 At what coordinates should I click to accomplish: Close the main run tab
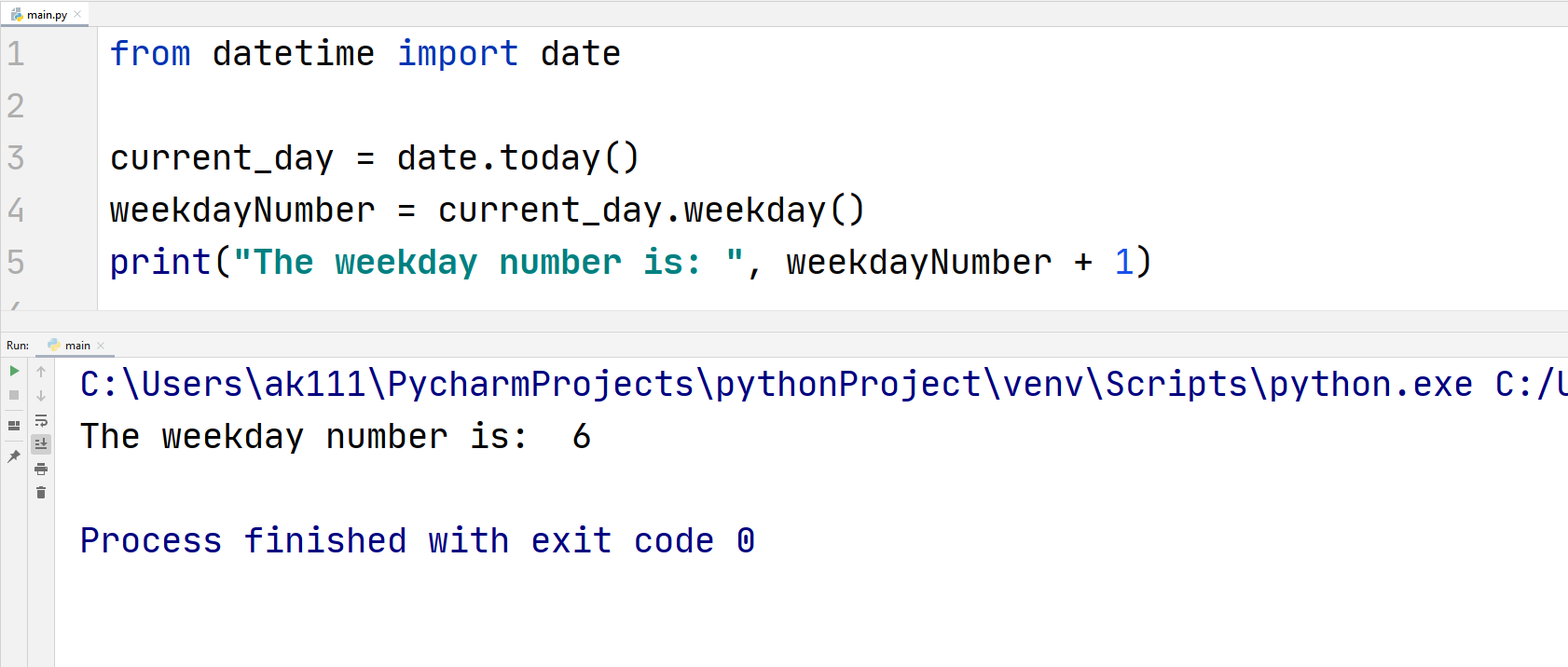tap(101, 345)
